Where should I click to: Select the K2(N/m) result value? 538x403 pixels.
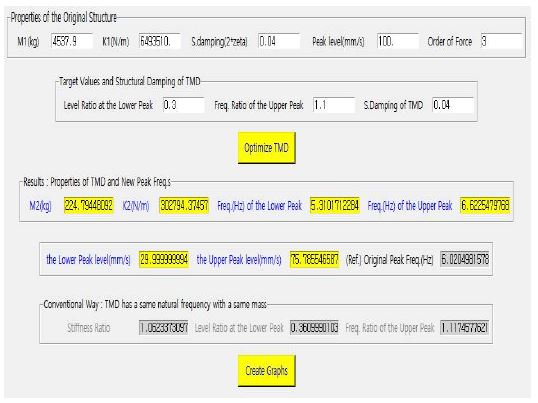tap(184, 205)
